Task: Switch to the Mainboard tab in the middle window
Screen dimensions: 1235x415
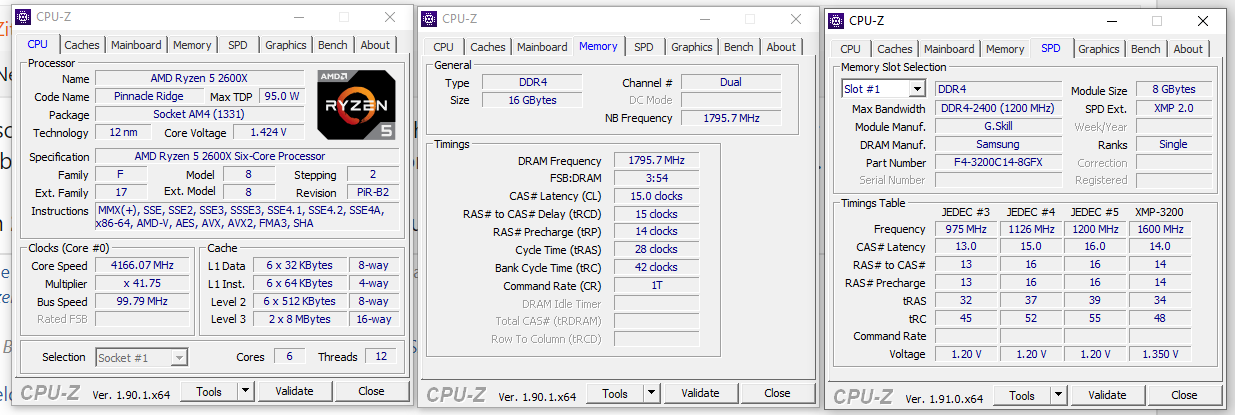Action: [x=542, y=47]
